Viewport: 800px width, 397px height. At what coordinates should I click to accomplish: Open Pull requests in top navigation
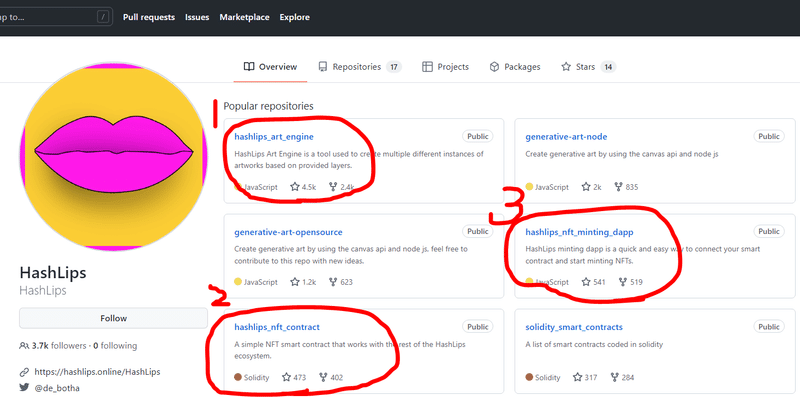[x=149, y=17]
